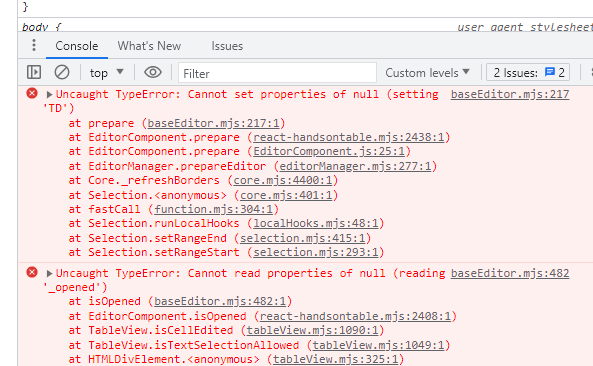Screen dimensions: 593x366
Task: Open the editorManager.mjs:277:1 link
Action: (x=355, y=166)
